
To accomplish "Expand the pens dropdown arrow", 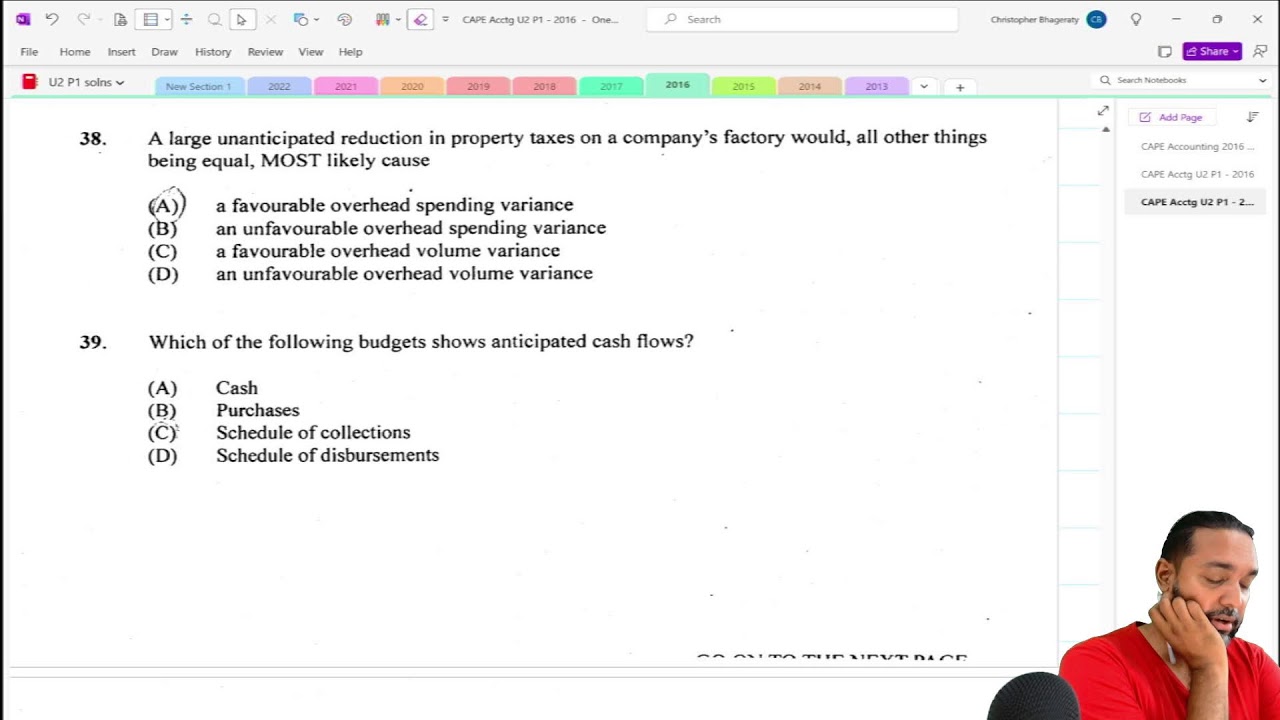I will coord(398,19).
